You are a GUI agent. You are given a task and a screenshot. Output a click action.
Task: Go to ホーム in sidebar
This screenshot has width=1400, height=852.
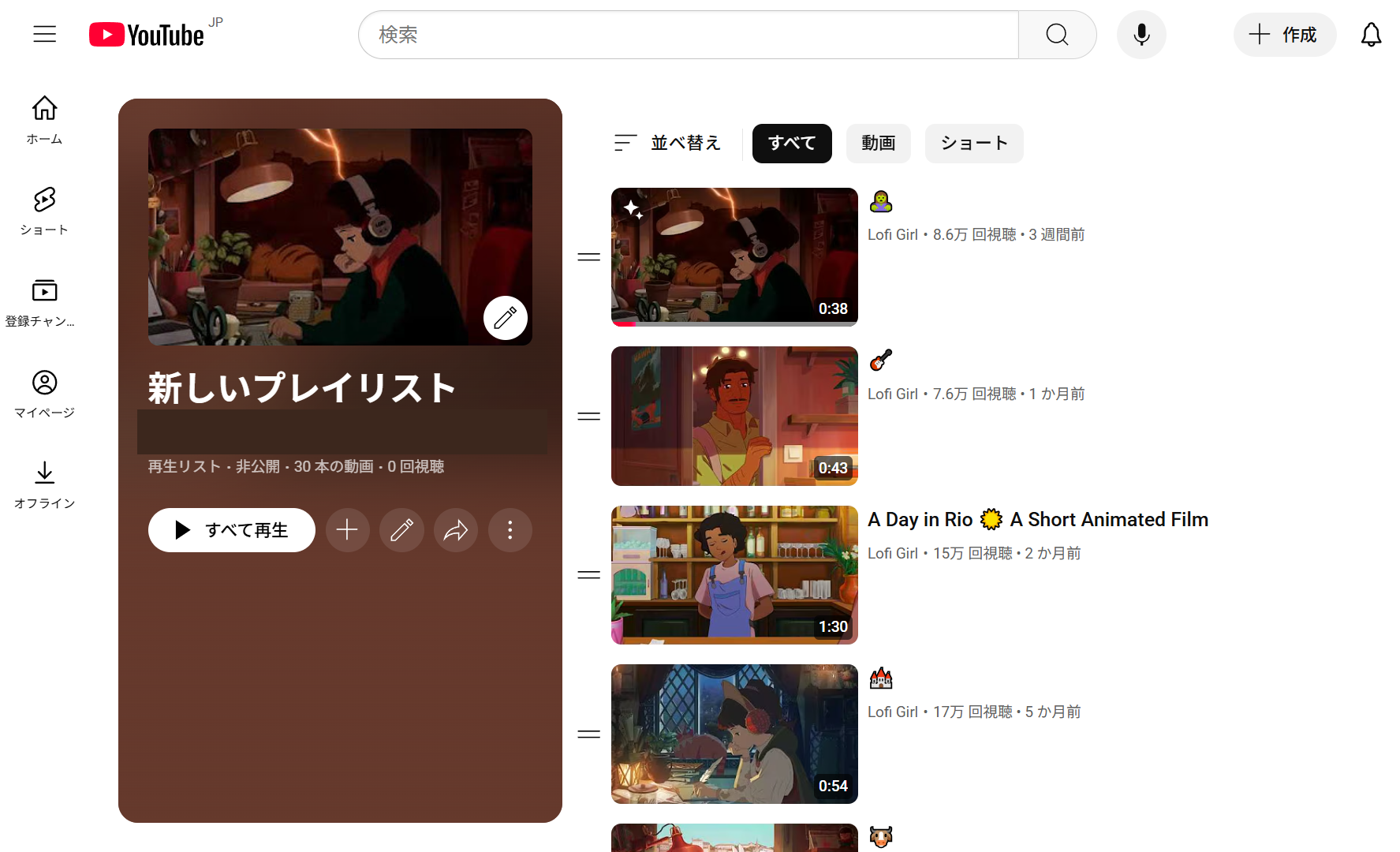pos(44,120)
